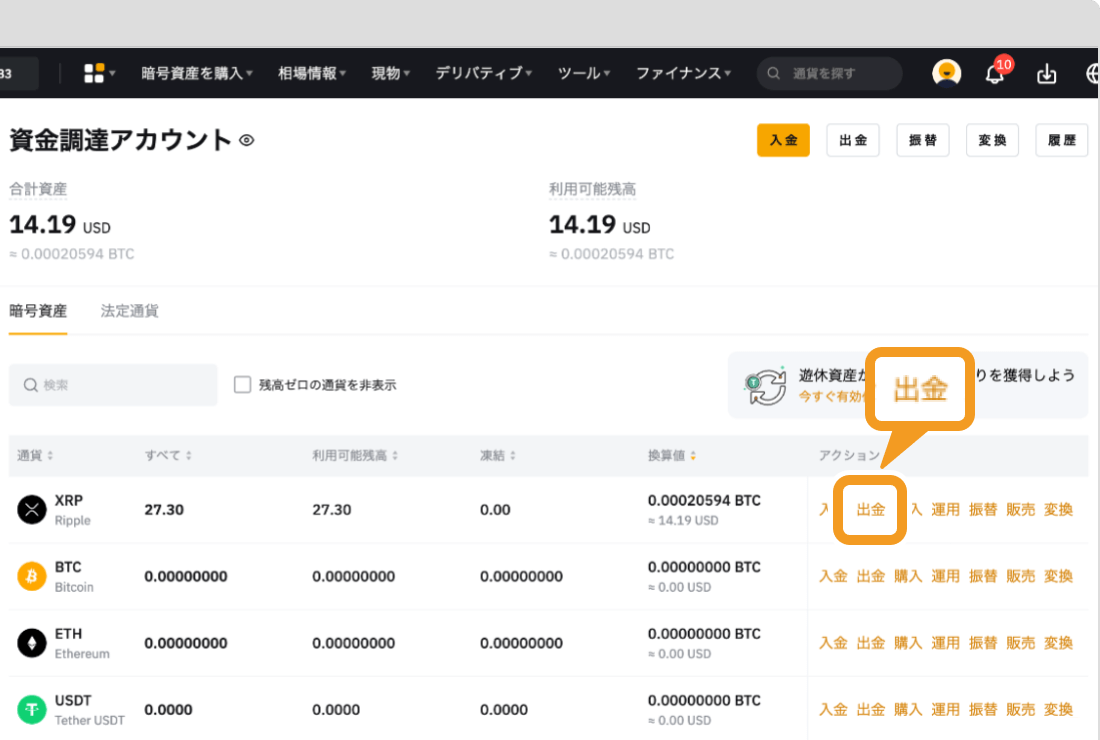Click 販売 in the ETH row
The width and height of the screenshot is (1100, 740).
point(1020,643)
